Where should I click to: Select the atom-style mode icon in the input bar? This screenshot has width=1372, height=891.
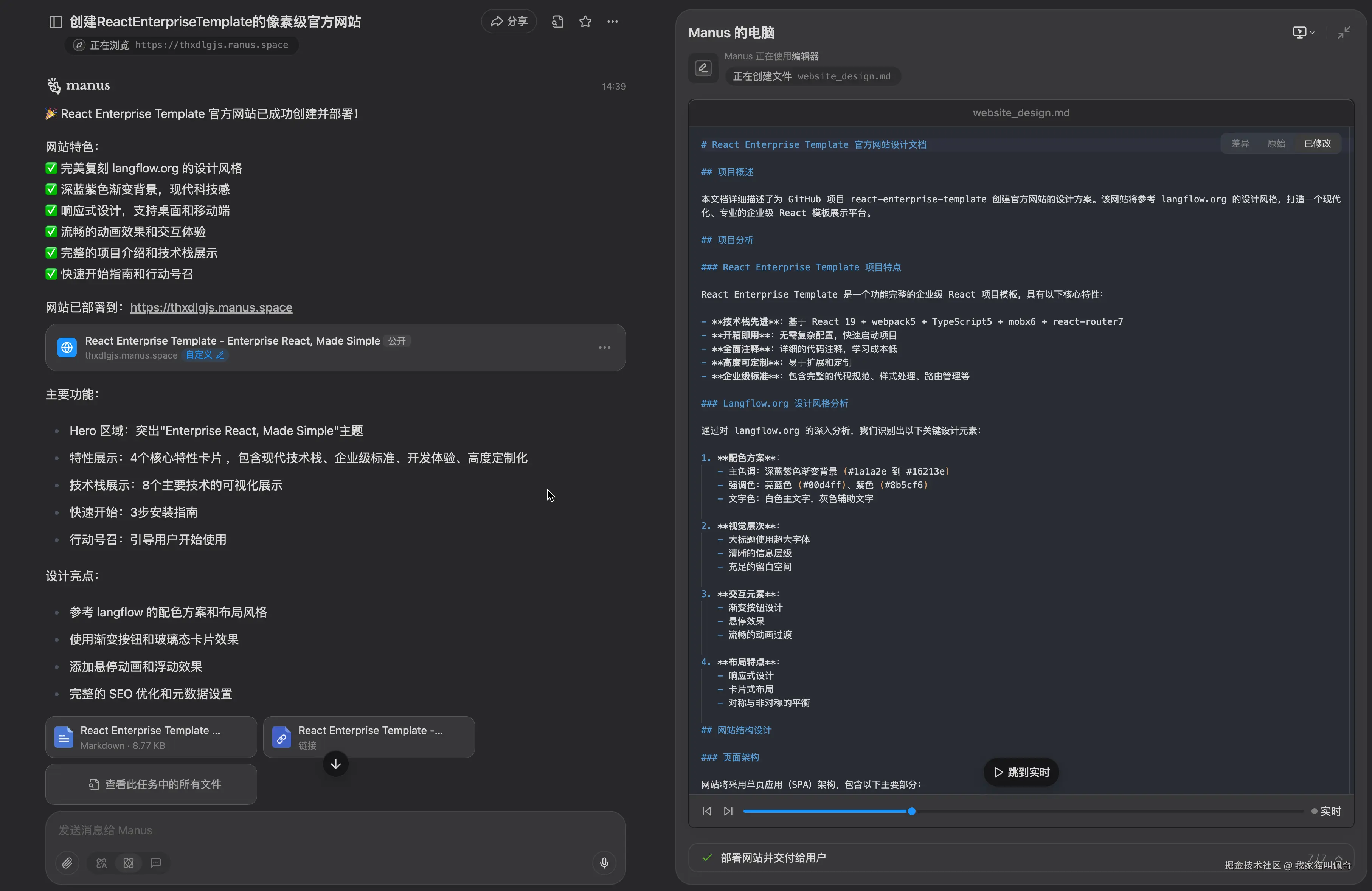[x=128, y=863]
